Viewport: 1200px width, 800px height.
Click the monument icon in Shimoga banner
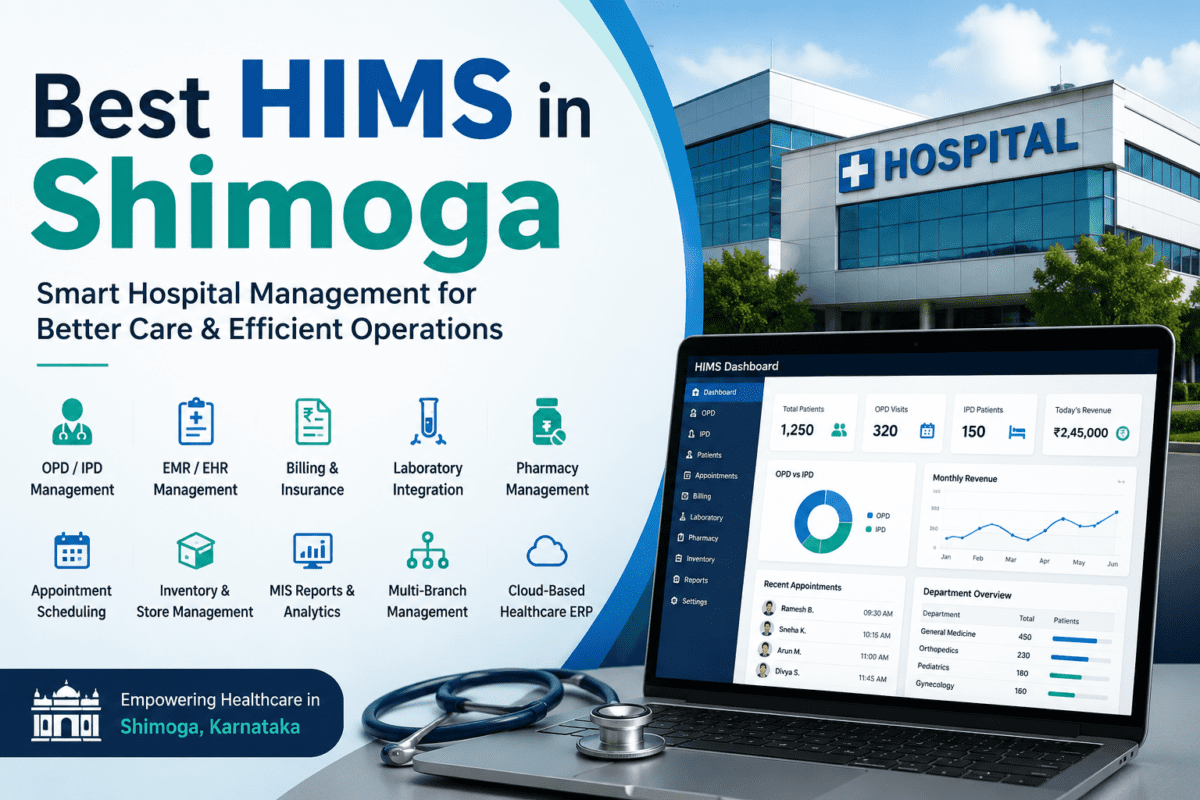(67, 711)
